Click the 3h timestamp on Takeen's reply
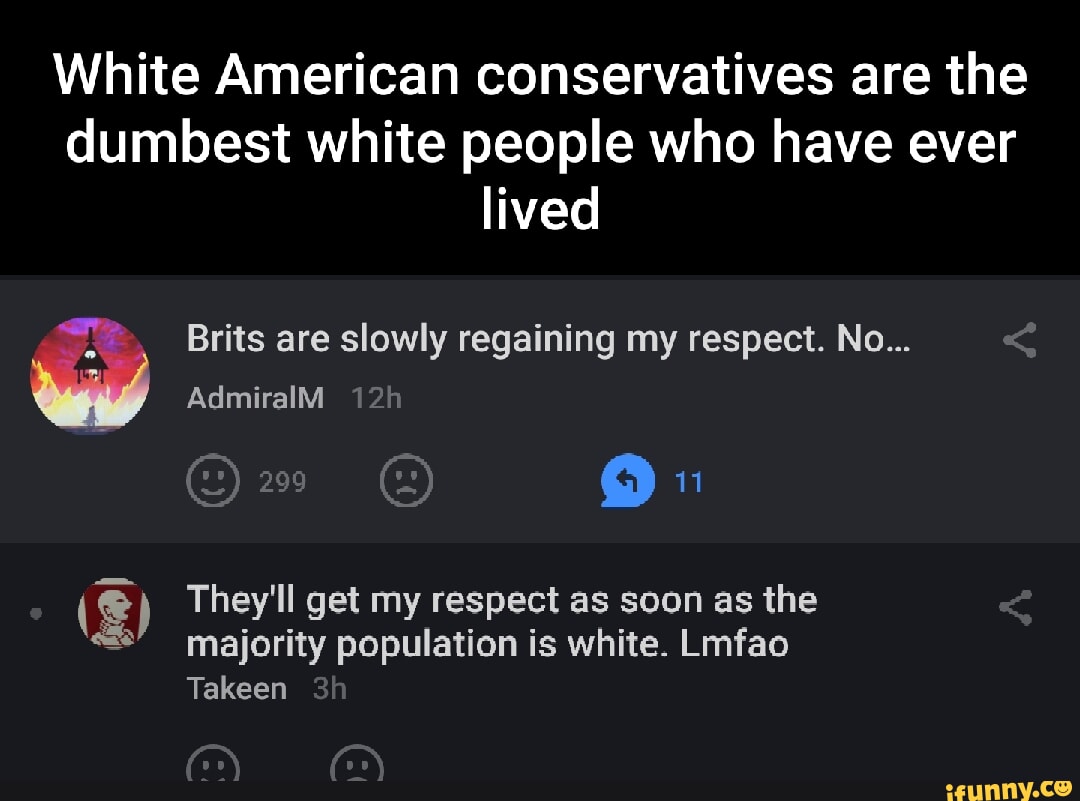 (329, 688)
